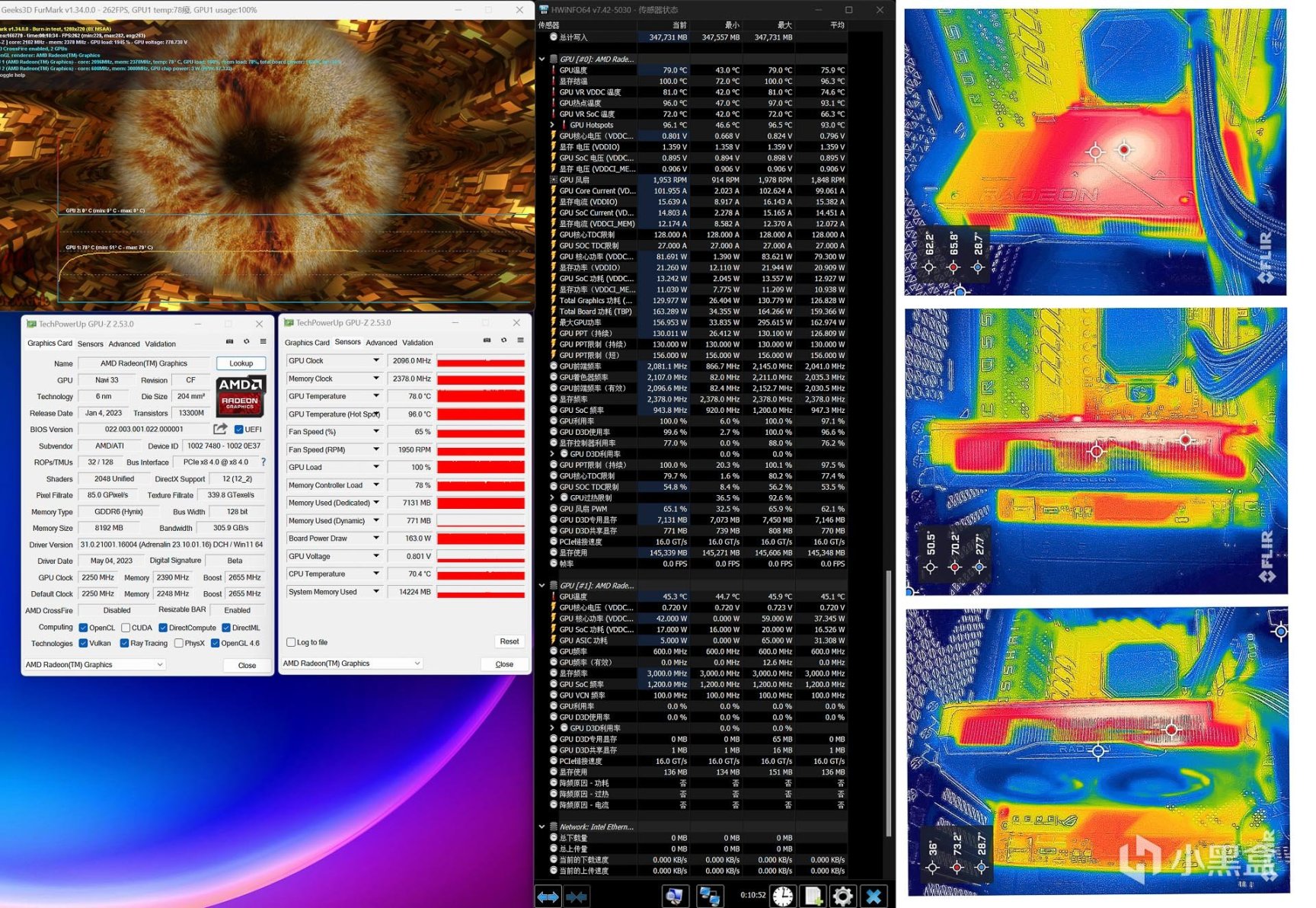Click title bar icon of GPU-Z Sensors window

[289, 323]
